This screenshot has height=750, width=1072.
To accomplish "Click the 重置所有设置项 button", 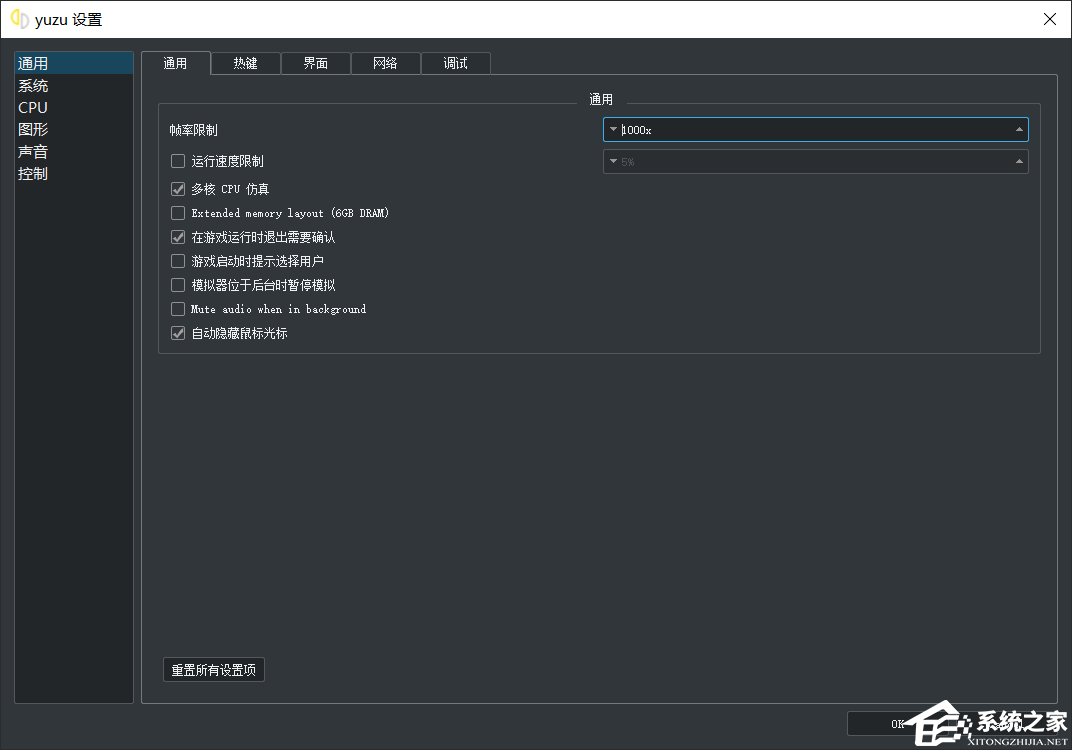I will point(214,670).
